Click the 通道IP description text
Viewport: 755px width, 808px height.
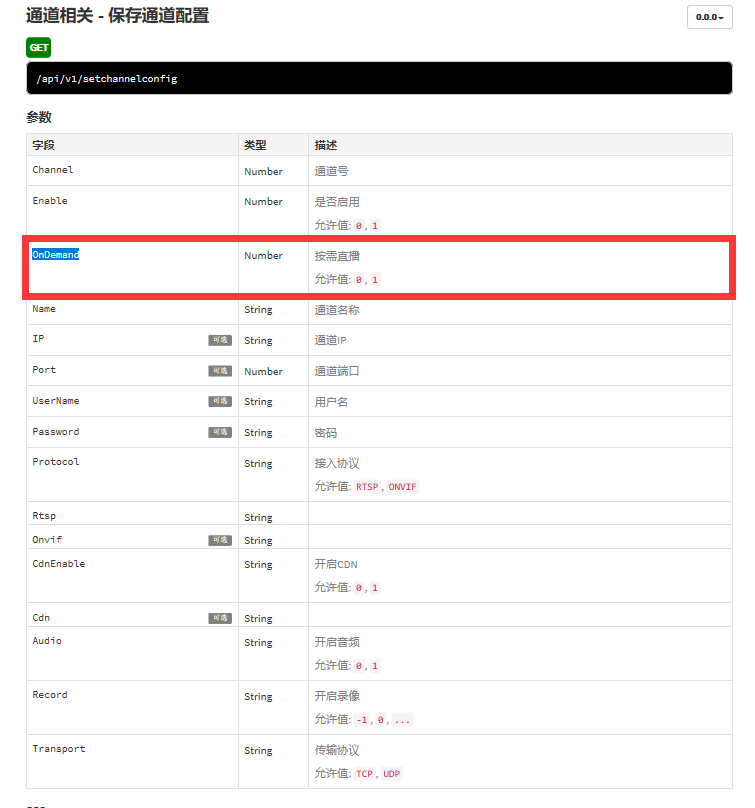(x=330, y=340)
